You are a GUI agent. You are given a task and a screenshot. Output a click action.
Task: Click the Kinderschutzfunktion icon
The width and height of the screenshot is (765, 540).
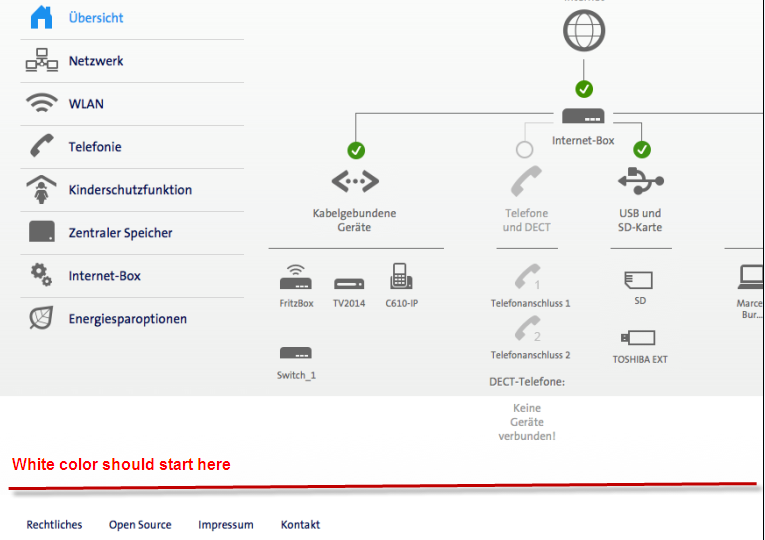tap(41, 189)
